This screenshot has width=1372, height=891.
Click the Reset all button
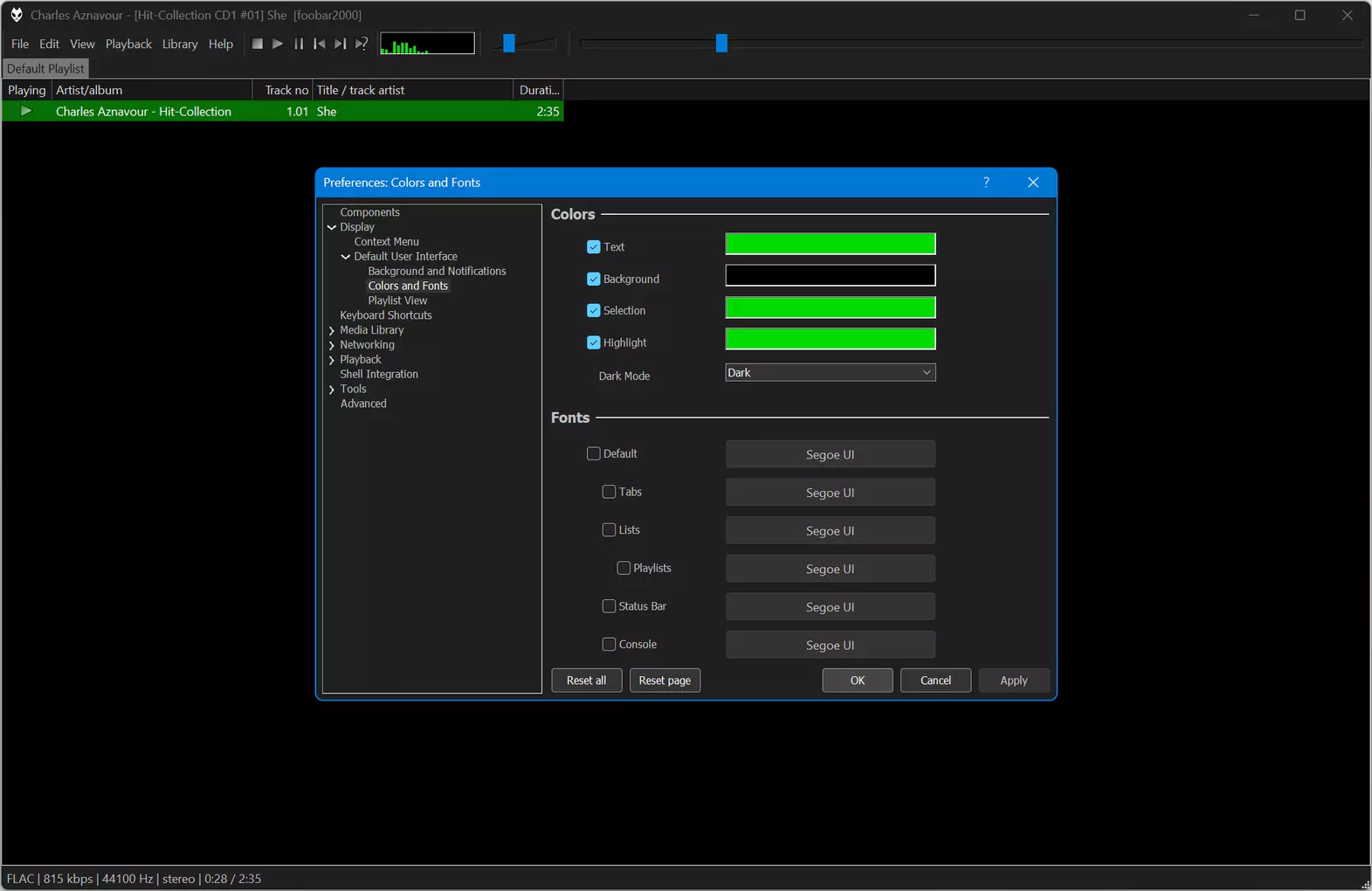[x=587, y=680]
